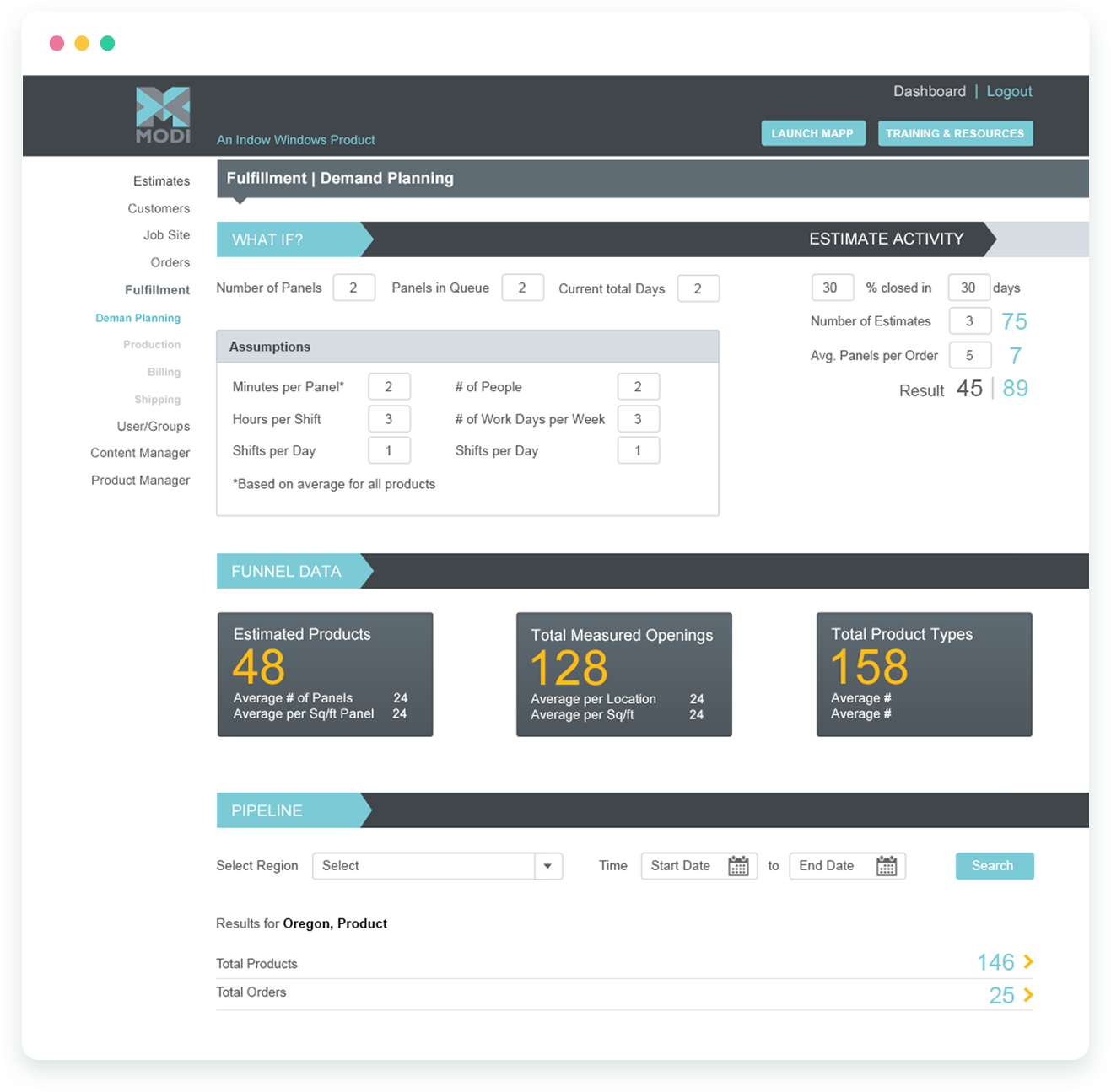
Task: Open Estimates in the sidebar
Action: tap(161, 181)
